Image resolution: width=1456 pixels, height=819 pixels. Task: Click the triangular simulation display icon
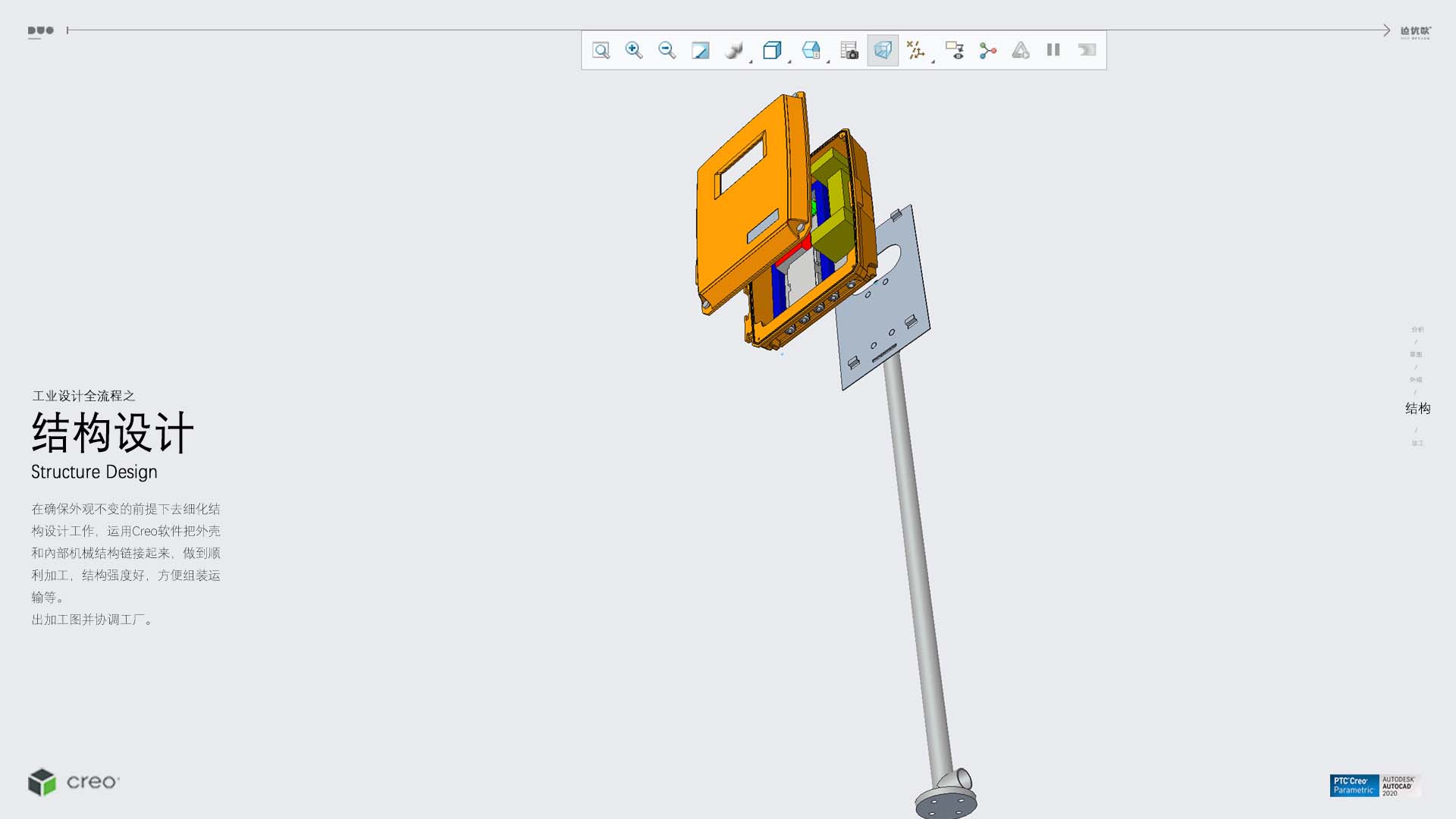click(1021, 51)
